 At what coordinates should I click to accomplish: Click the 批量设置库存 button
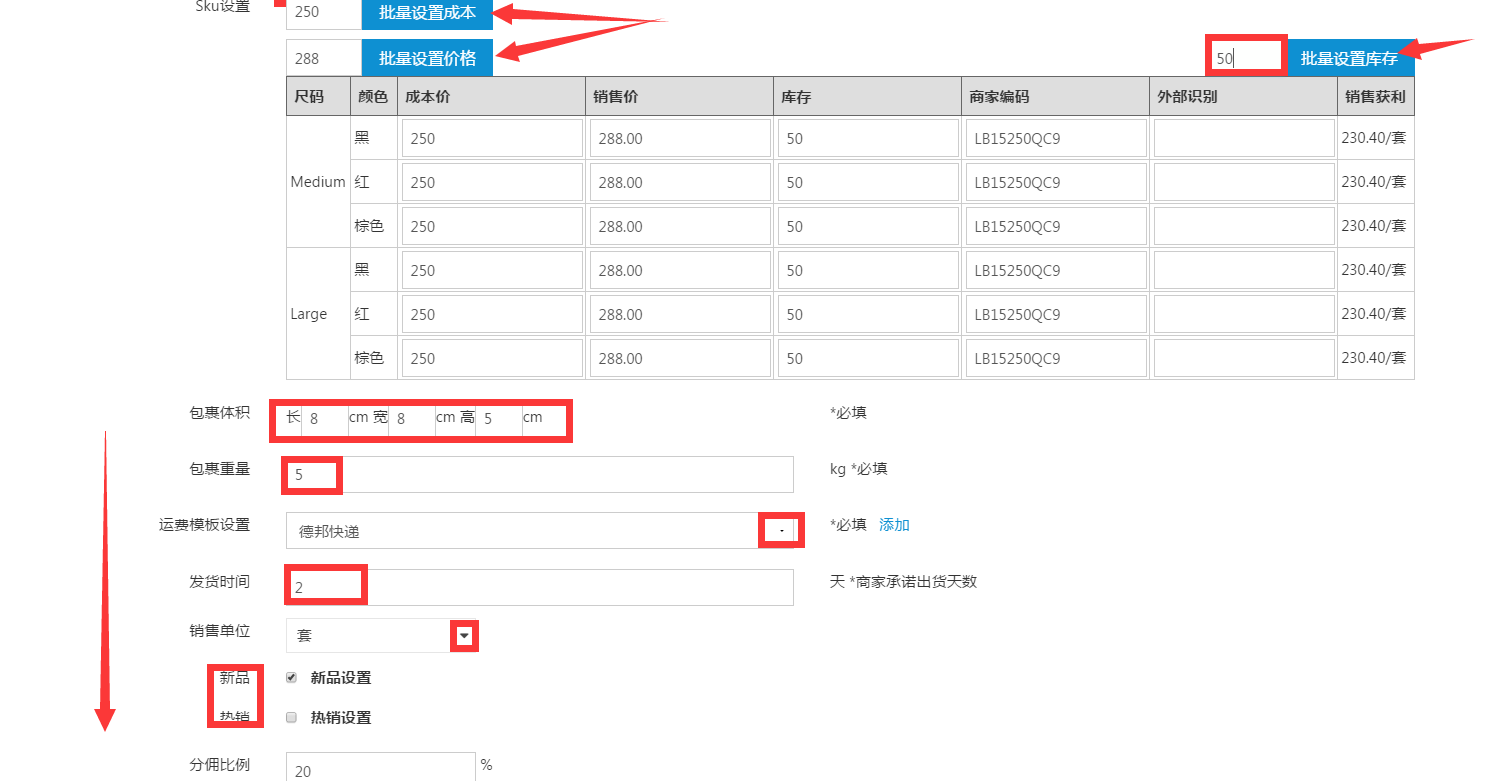[x=1348, y=59]
